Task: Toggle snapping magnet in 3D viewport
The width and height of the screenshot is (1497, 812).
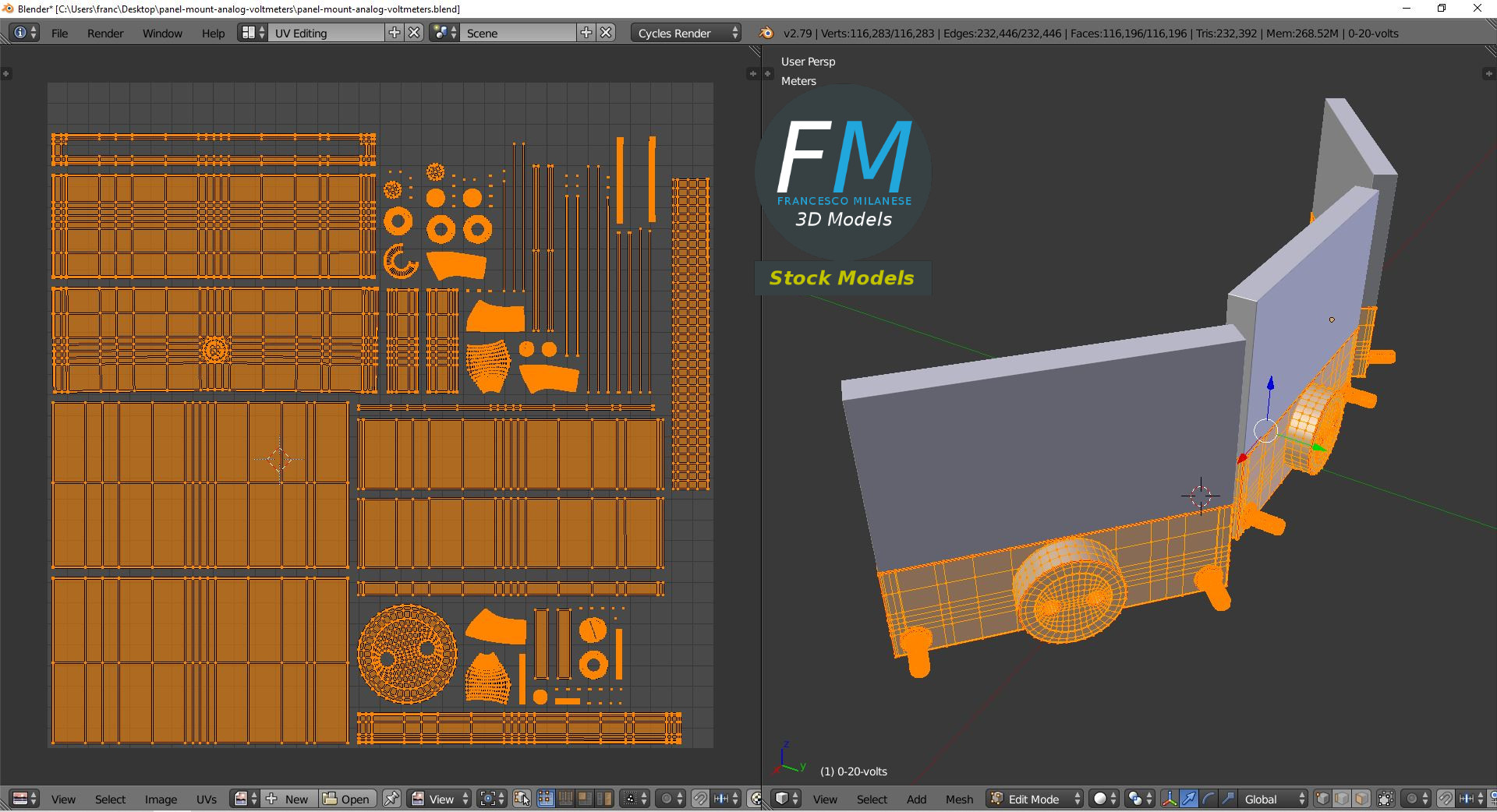Action: click(1446, 799)
